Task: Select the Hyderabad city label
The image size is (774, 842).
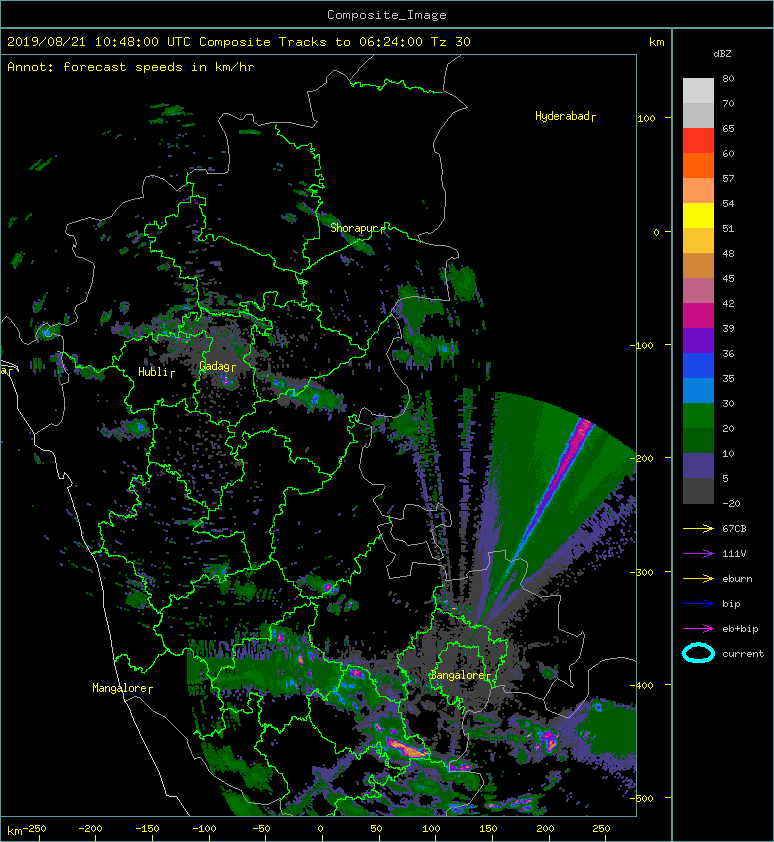Action: tap(565, 116)
